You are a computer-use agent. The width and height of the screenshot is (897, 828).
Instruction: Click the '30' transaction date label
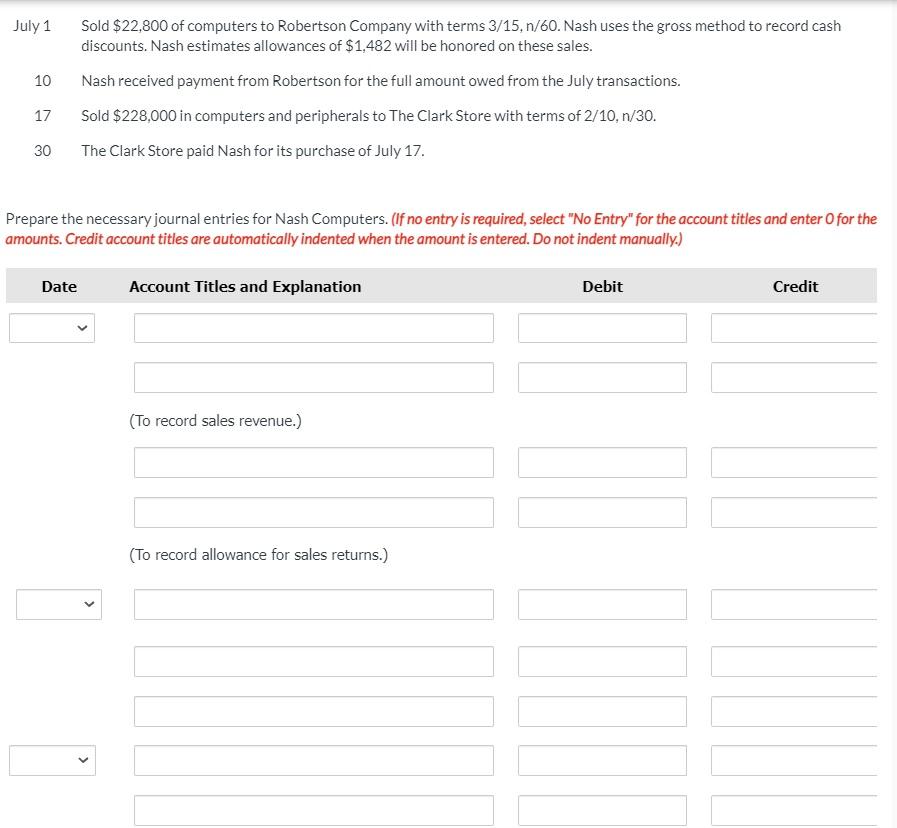click(42, 150)
